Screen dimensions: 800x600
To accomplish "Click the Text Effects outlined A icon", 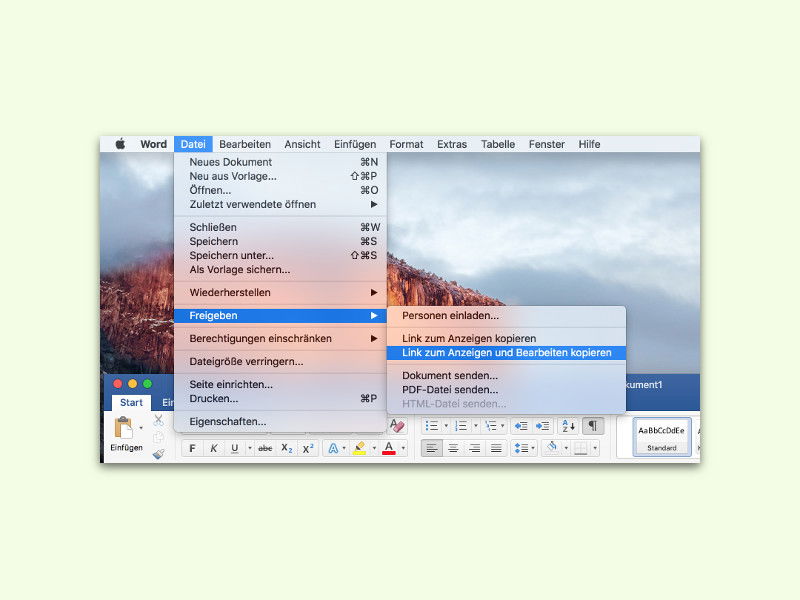I will click(333, 448).
